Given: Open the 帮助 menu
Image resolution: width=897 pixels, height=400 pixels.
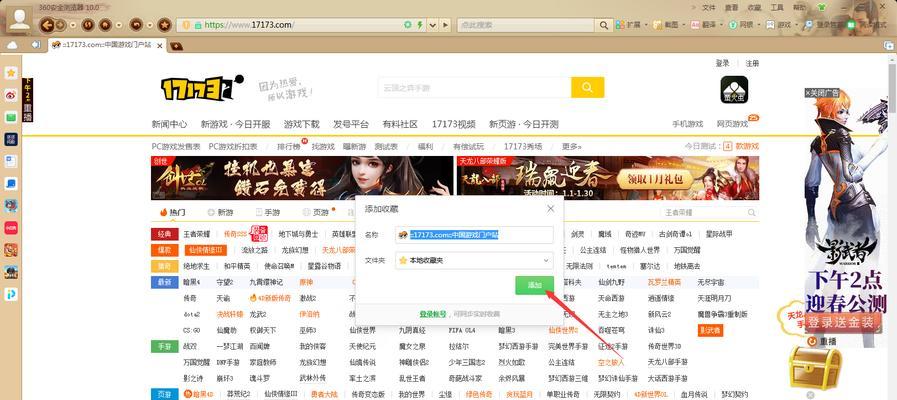Looking at the screenshot, I should 800,7.
